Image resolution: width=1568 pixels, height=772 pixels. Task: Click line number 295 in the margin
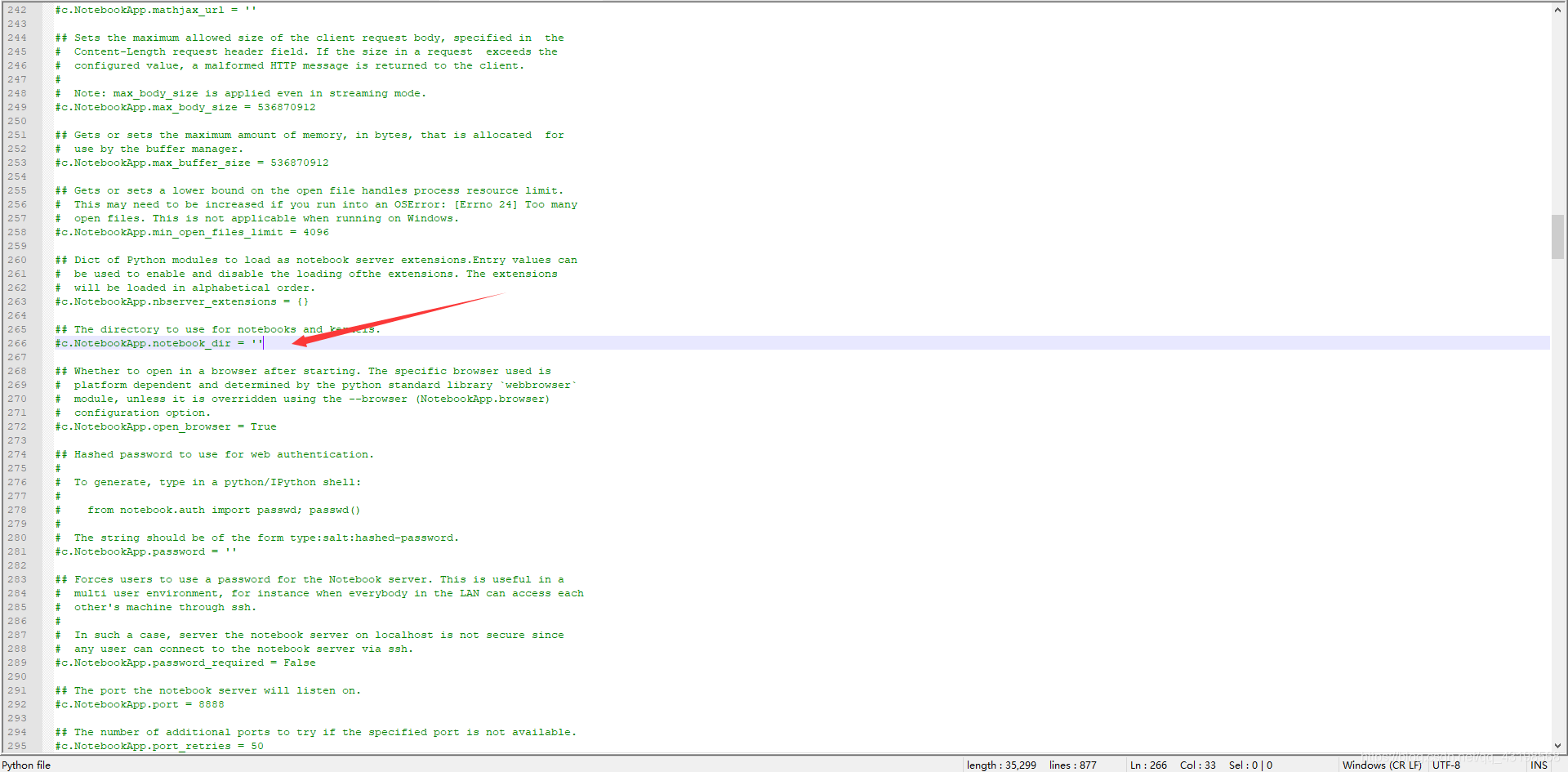pyautogui.click(x=17, y=746)
